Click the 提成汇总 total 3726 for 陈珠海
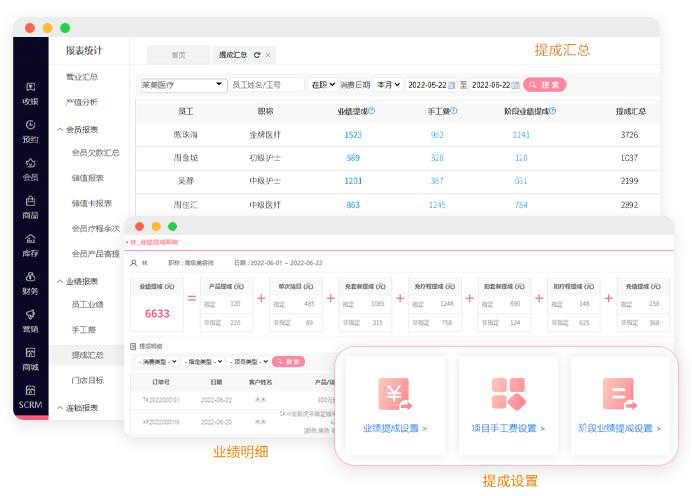 629,135
